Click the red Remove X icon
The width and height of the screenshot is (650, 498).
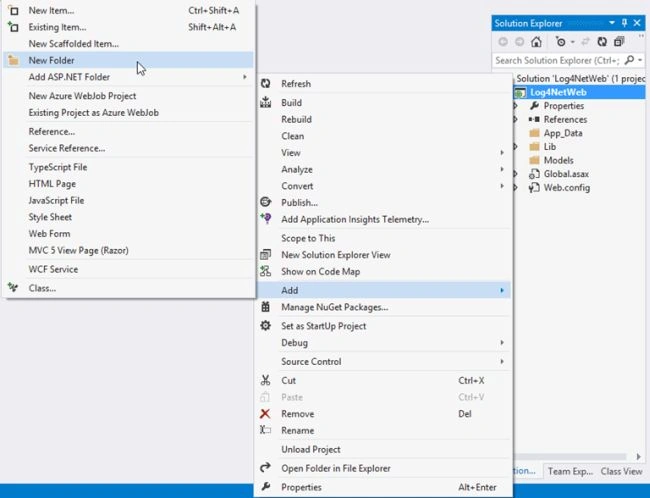click(265, 413)
